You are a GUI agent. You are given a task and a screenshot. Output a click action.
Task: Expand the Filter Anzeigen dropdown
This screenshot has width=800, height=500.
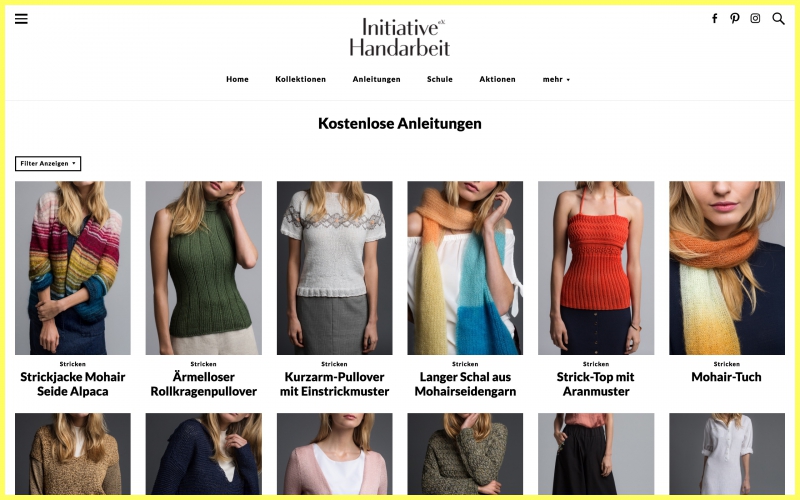48,163
